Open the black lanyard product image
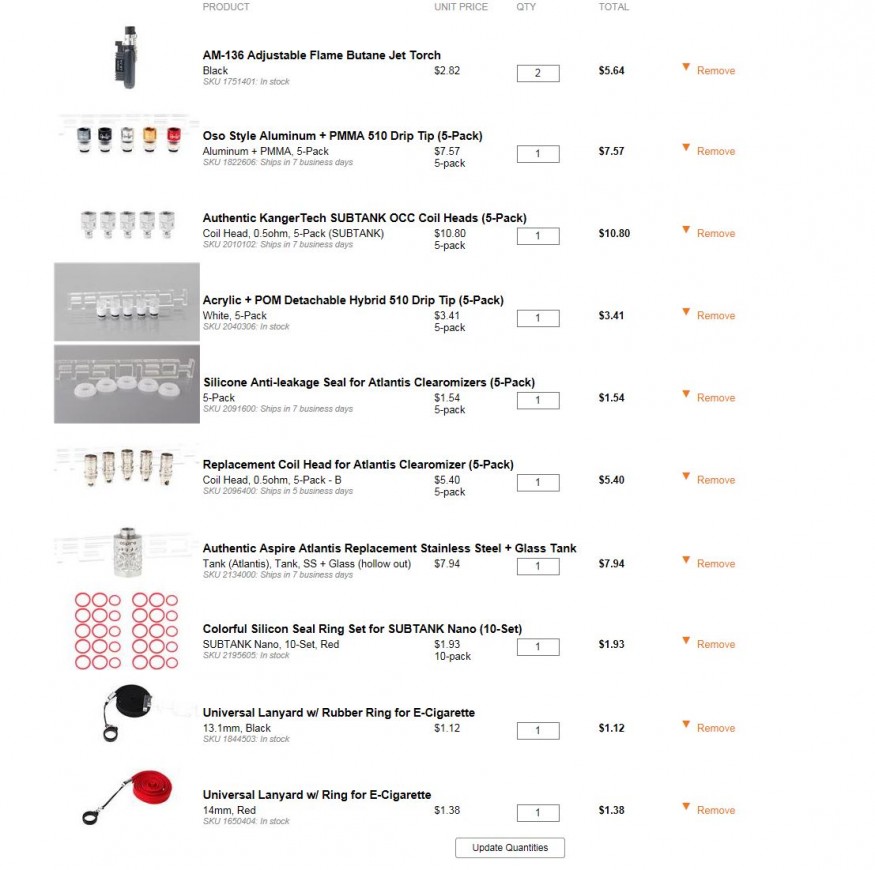The image size is (875, 870). tap(128, 713)
